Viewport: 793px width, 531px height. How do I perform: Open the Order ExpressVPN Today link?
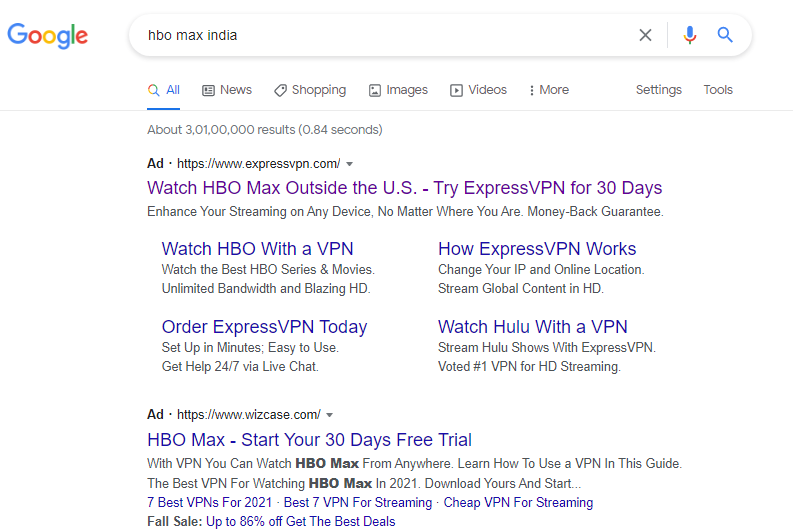click(x=265, y=327)
